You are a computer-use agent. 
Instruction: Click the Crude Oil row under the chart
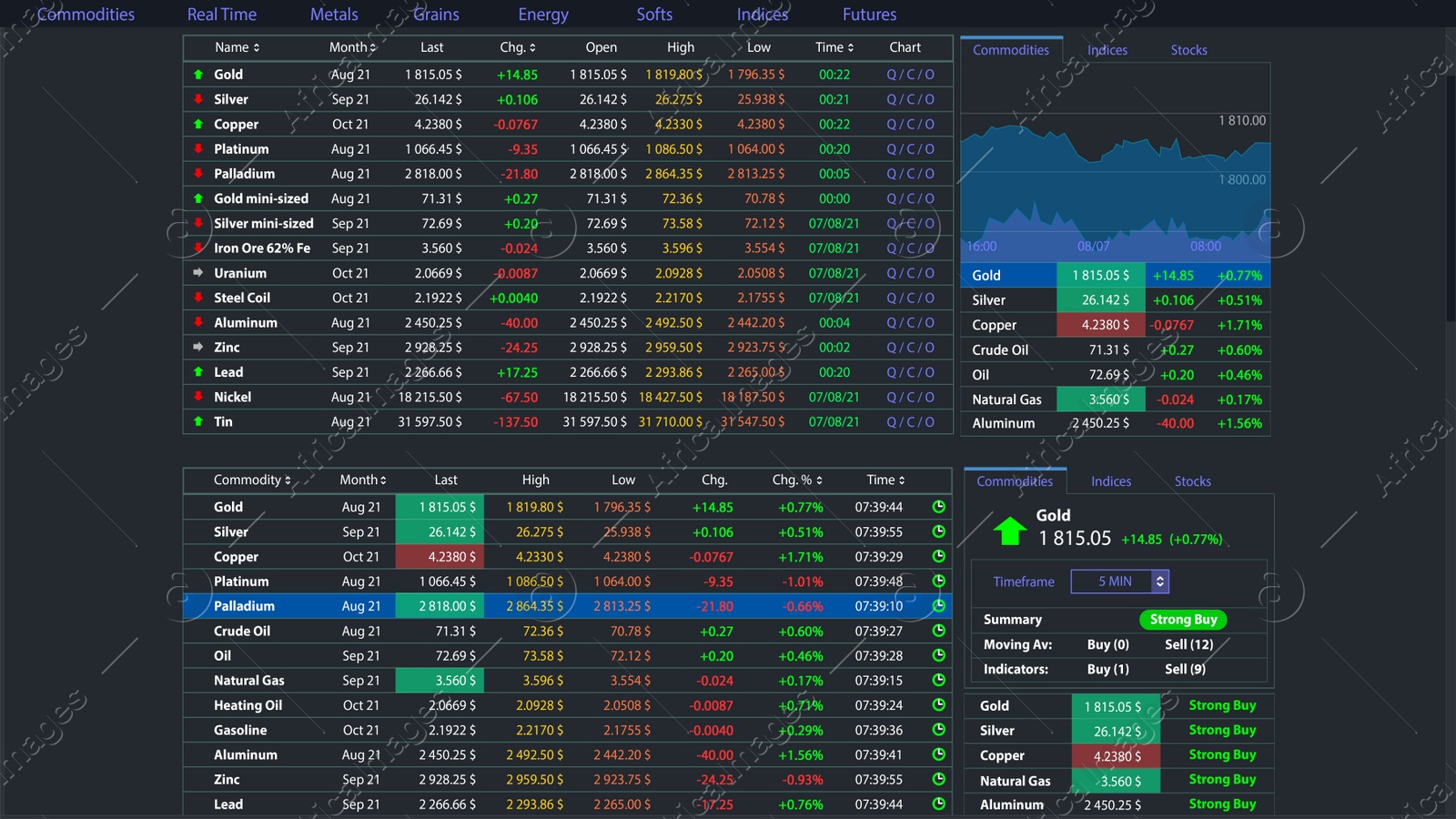pyautogui.click(x=1116, y=349)
